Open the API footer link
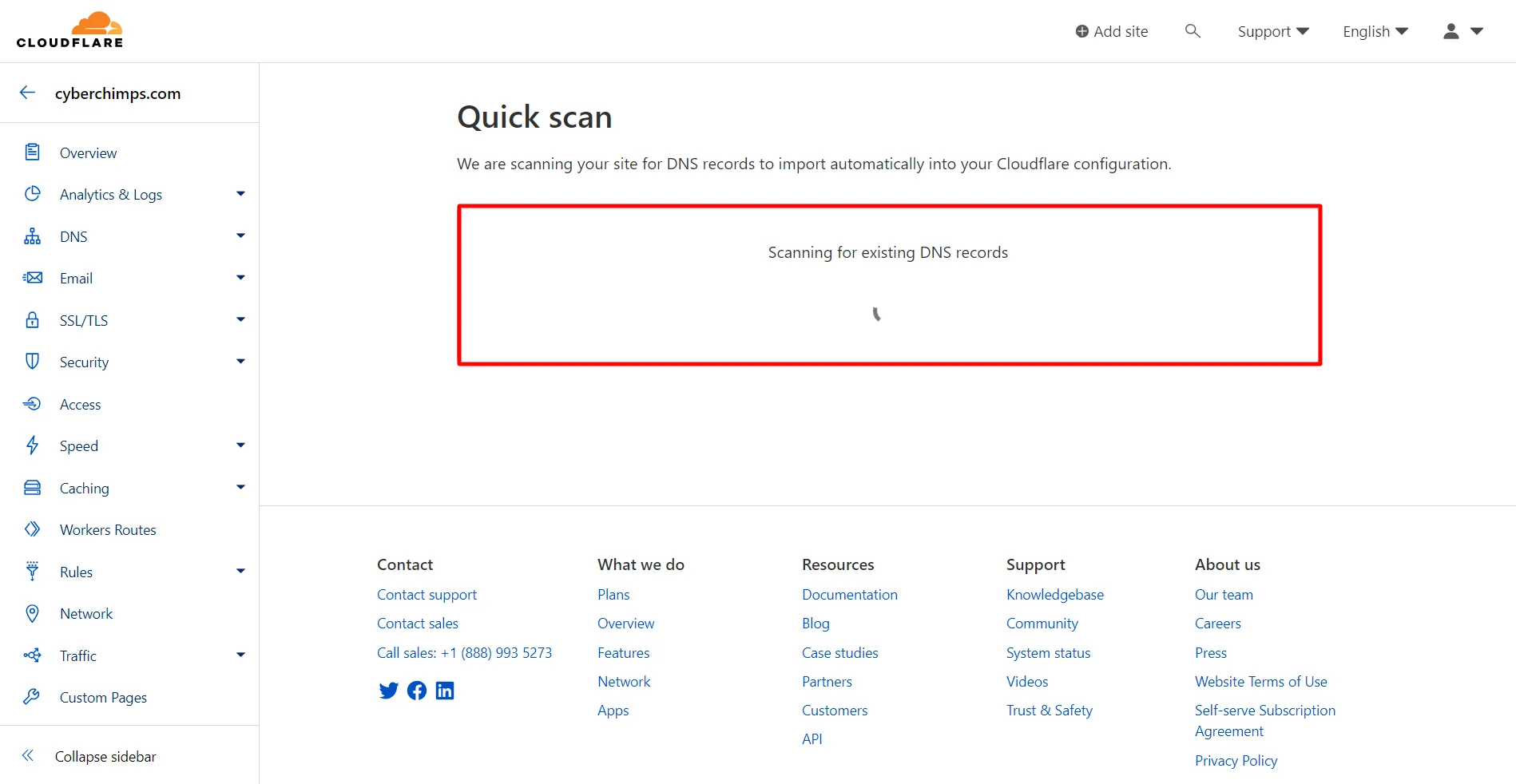 tap(812, 739)
